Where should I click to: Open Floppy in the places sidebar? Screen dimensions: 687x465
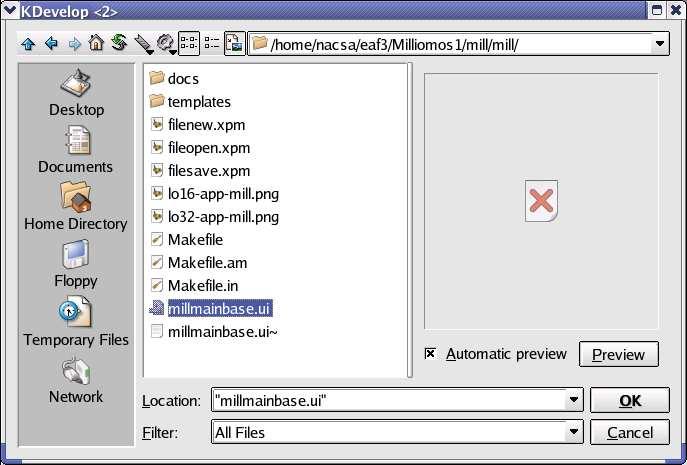pos(76,264)
